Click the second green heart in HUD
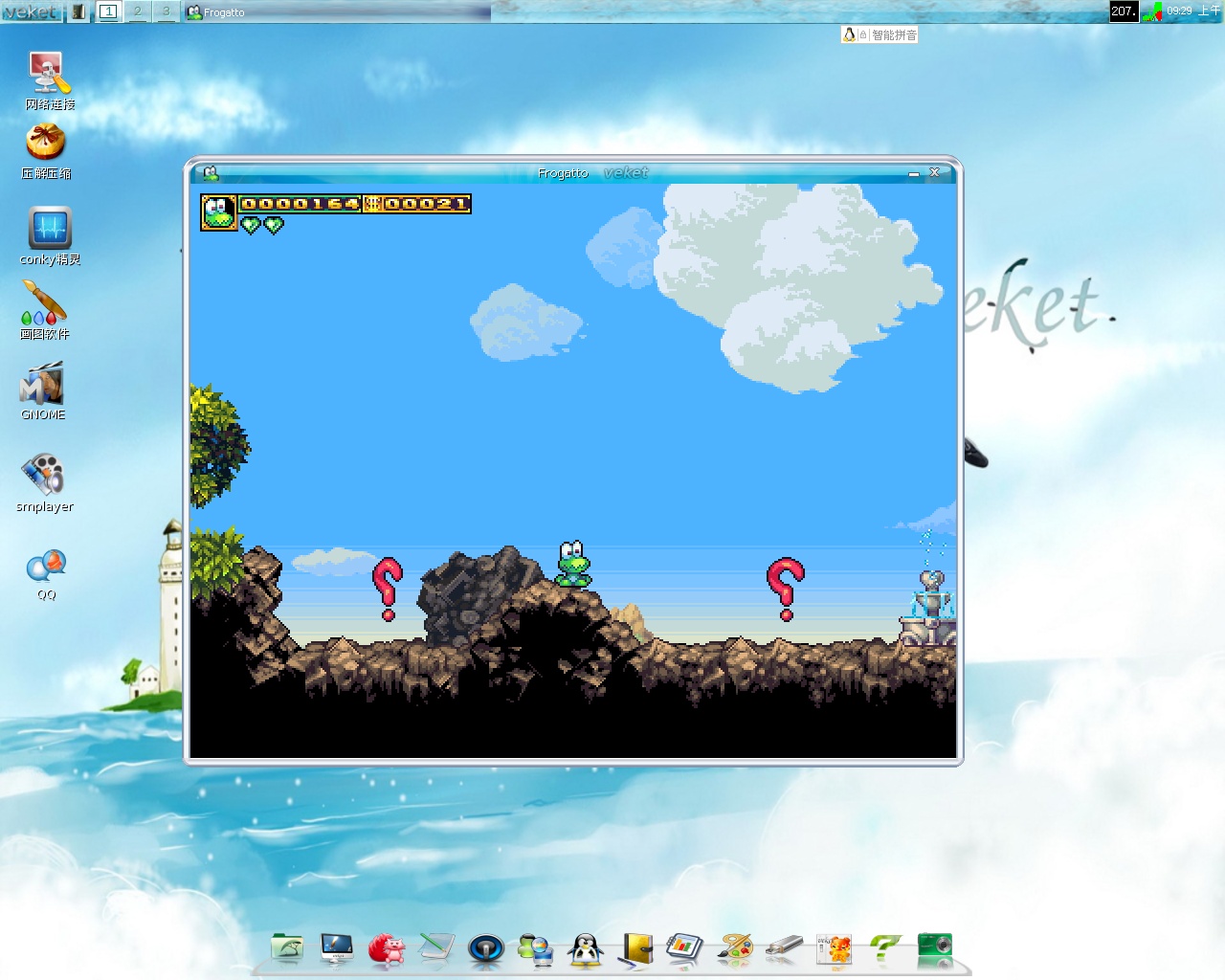The image size is (1225, 980). click(274, 225)
